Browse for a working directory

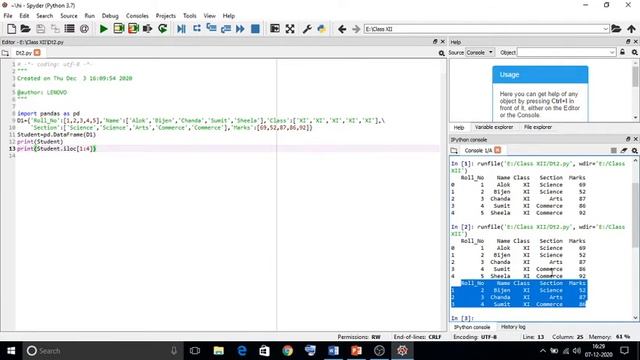tap(616, 29)
